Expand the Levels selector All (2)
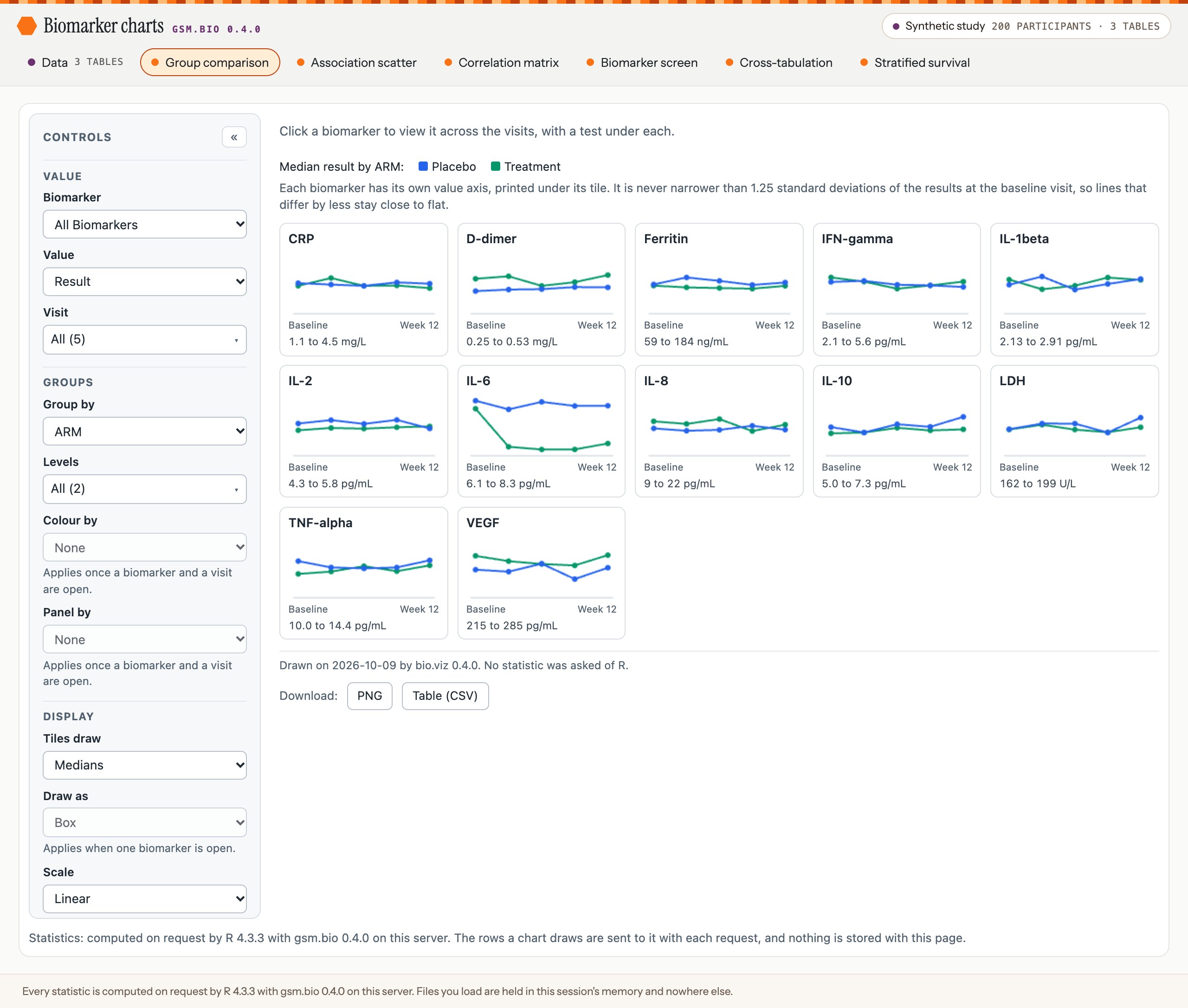This screenshot has height=1008, width=1188. click(145, 489)
